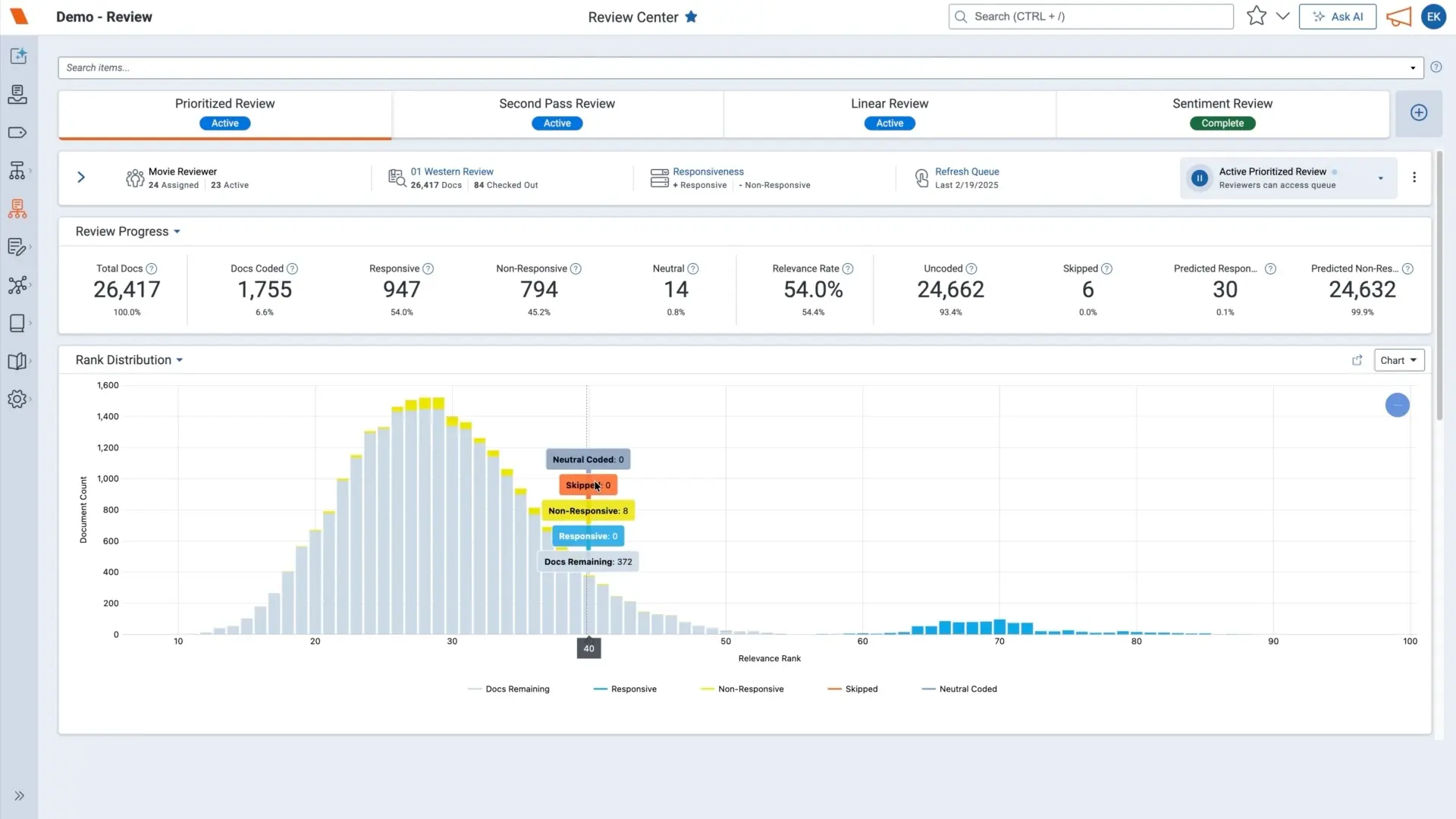The image size is (1456, 819).
Task: Click the Responsive legend color swatch
Action: coord(601,689)
